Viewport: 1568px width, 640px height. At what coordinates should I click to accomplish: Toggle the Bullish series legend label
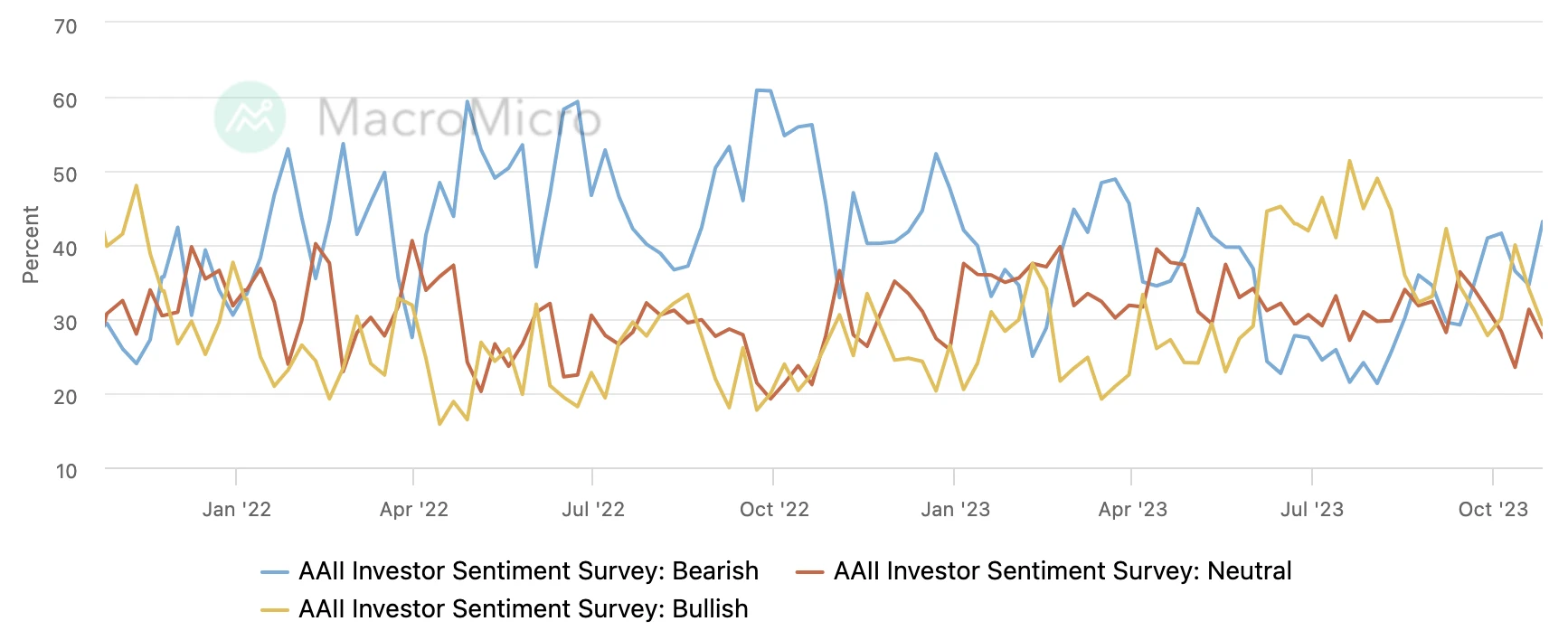coord(523,609)
